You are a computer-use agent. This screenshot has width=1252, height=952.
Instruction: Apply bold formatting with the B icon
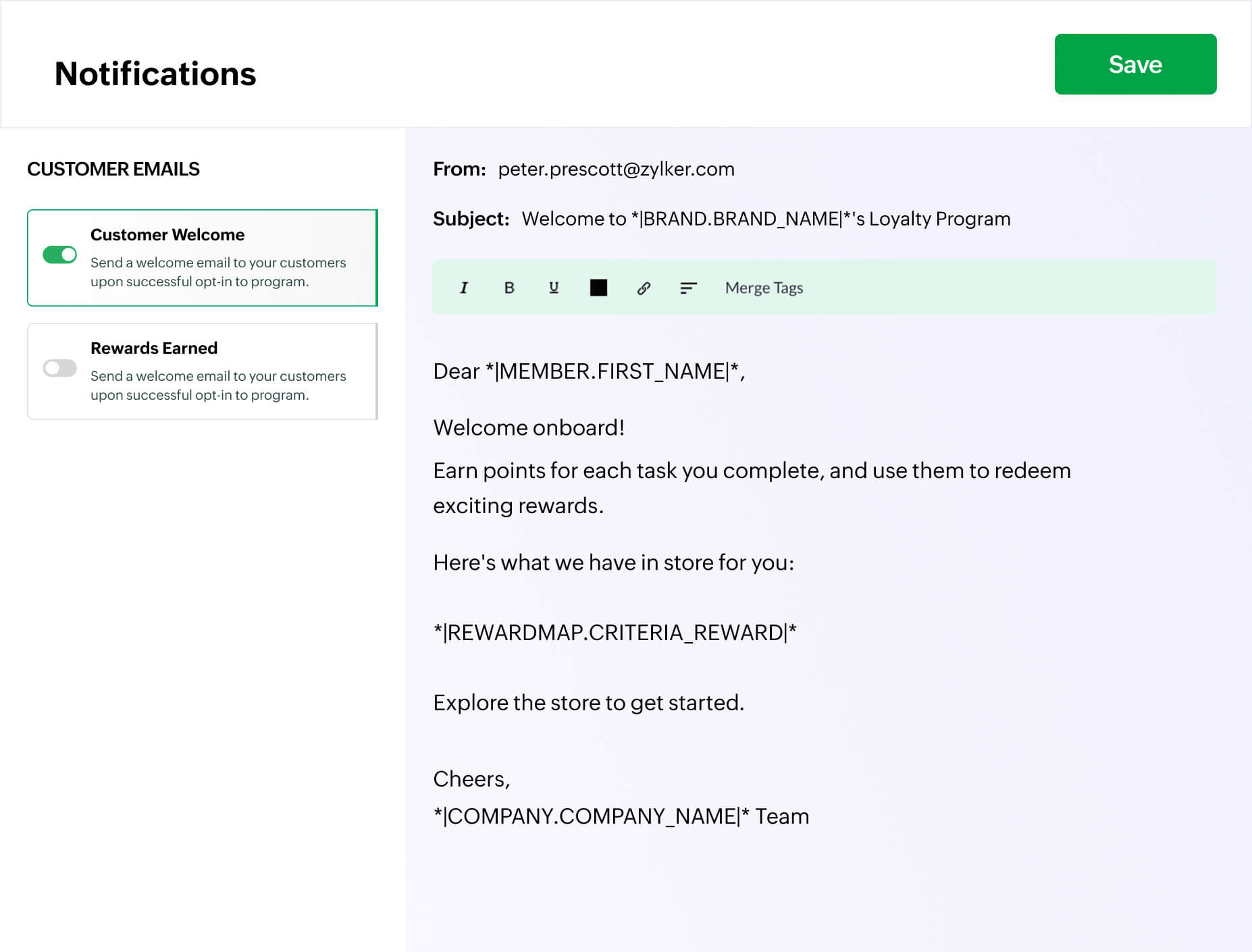pos(509,288)
